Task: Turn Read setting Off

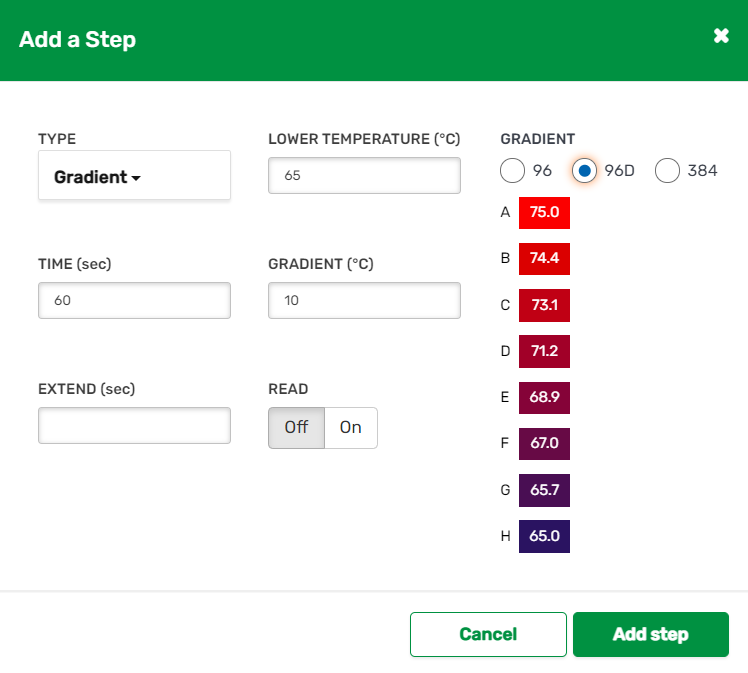Action: click(x=296, y=427)
